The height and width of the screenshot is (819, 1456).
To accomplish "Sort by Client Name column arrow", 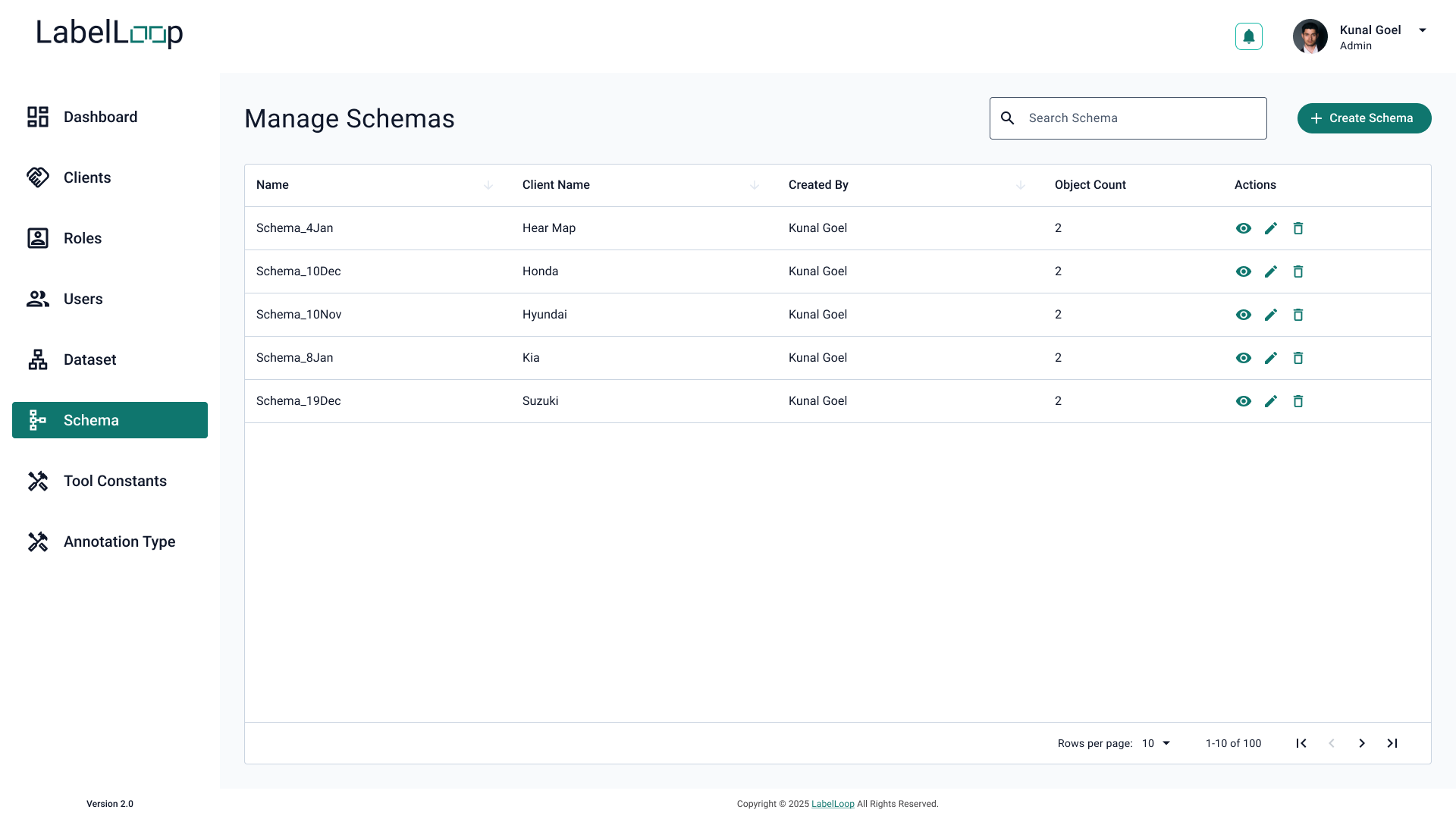I will click(x=755, y=185).
